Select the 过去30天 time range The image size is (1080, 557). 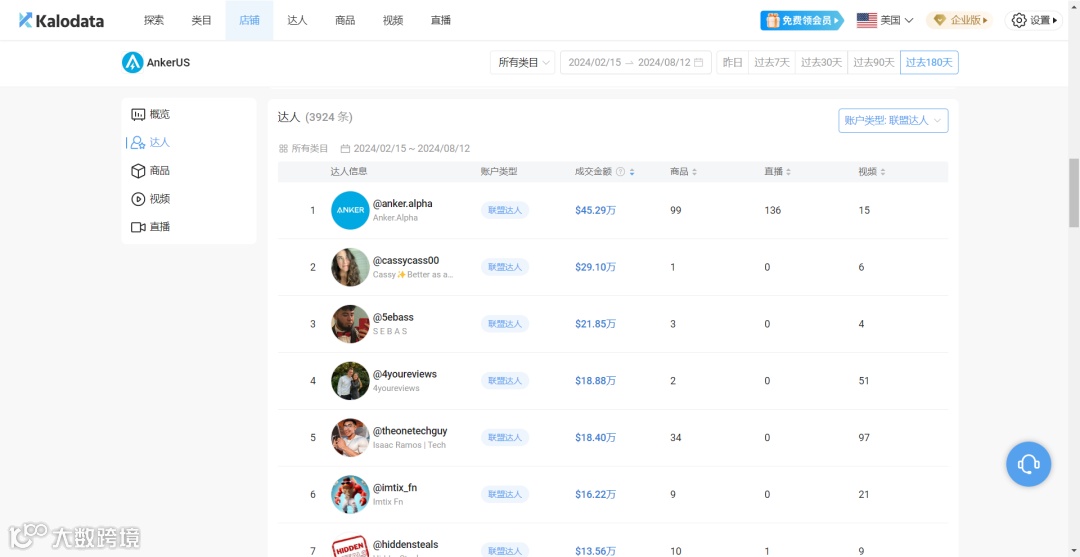821,63
